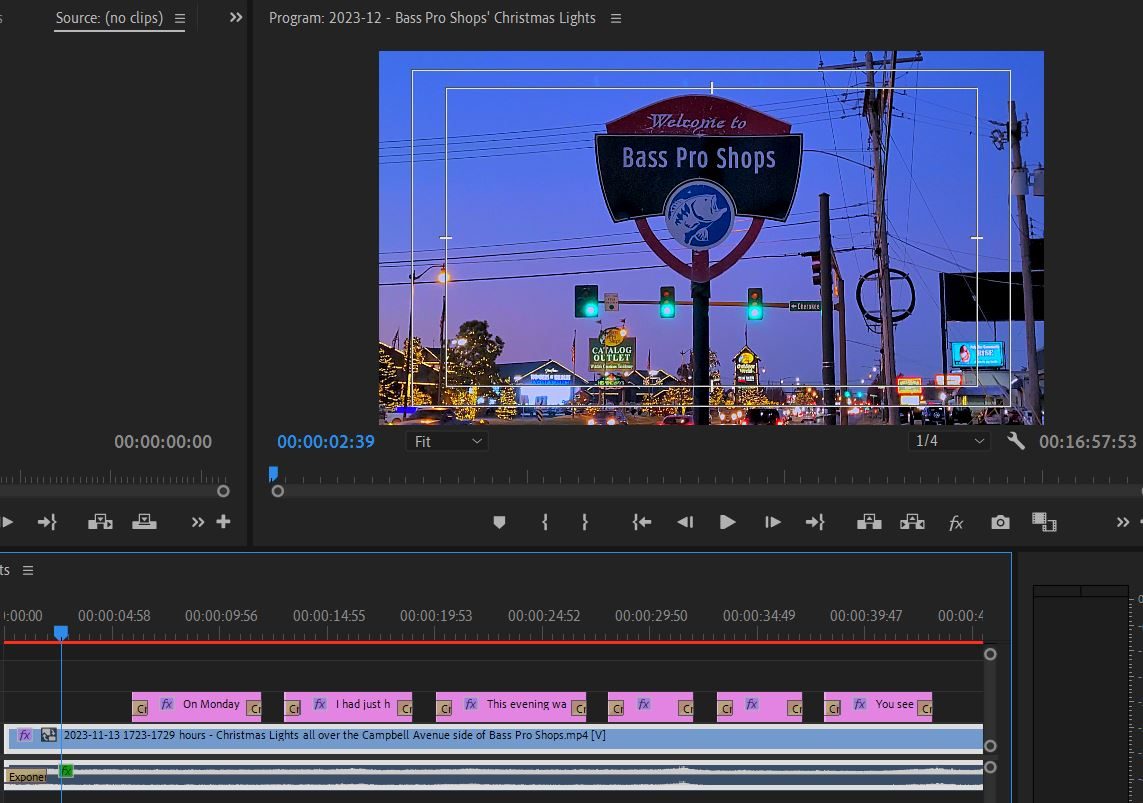The image size is (1143, 803).
Task: Click the lower audio track scroll handle
Action: (990, 767)
